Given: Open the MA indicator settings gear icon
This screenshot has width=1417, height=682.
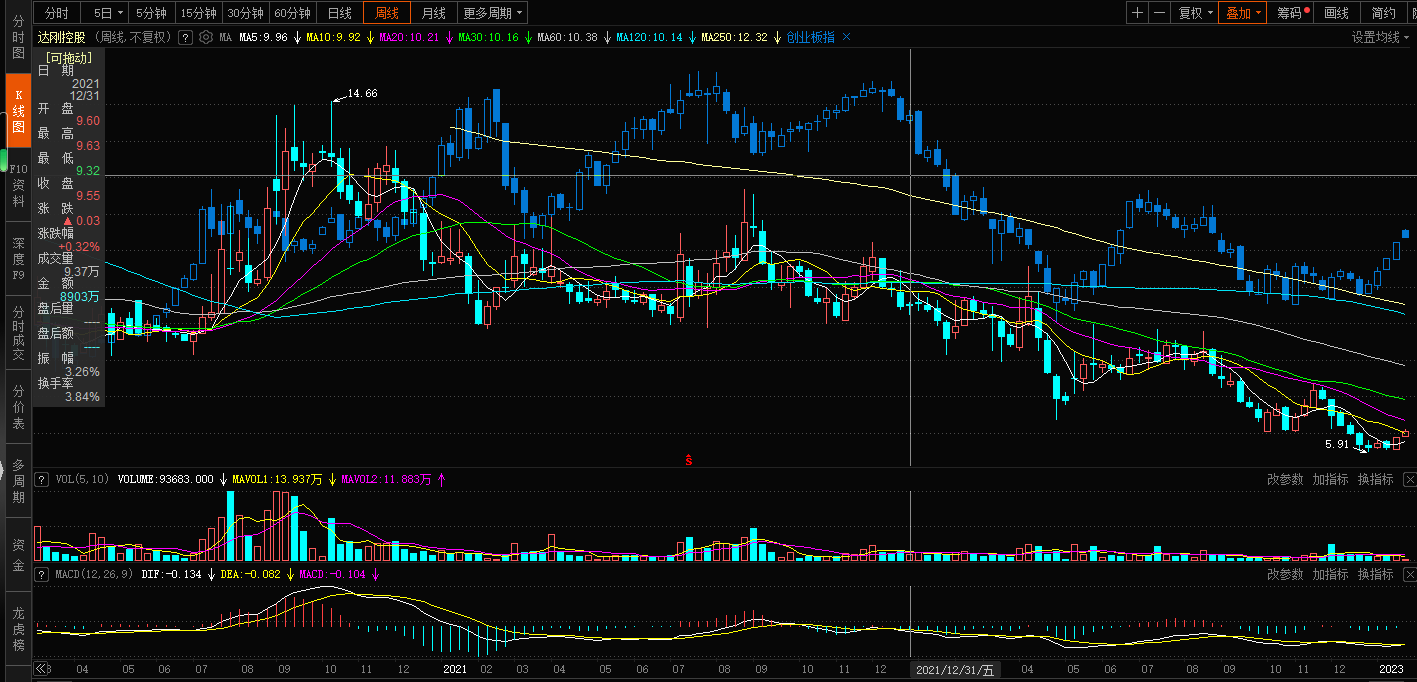Looking at the screenshot, I should 205,37.
